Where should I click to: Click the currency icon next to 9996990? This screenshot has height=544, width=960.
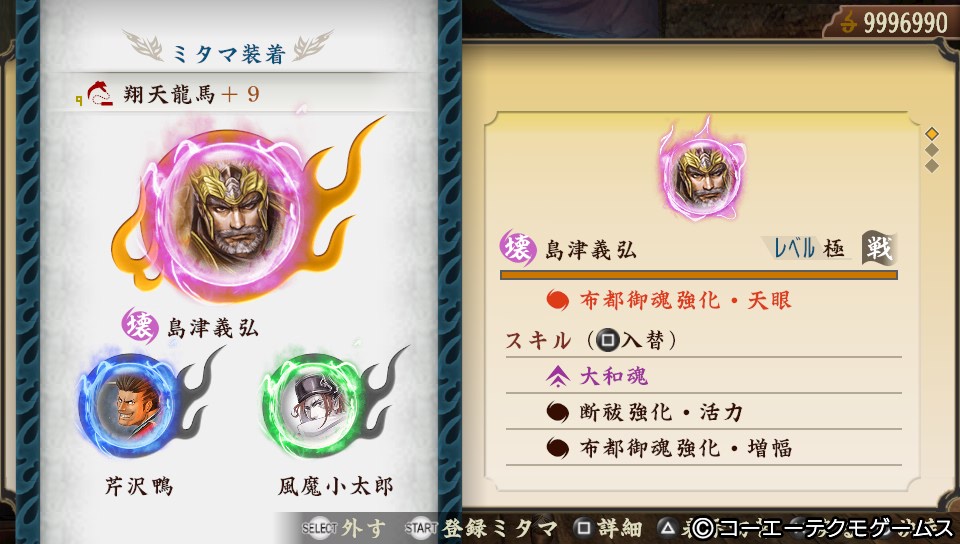click(x=848, y=23)
